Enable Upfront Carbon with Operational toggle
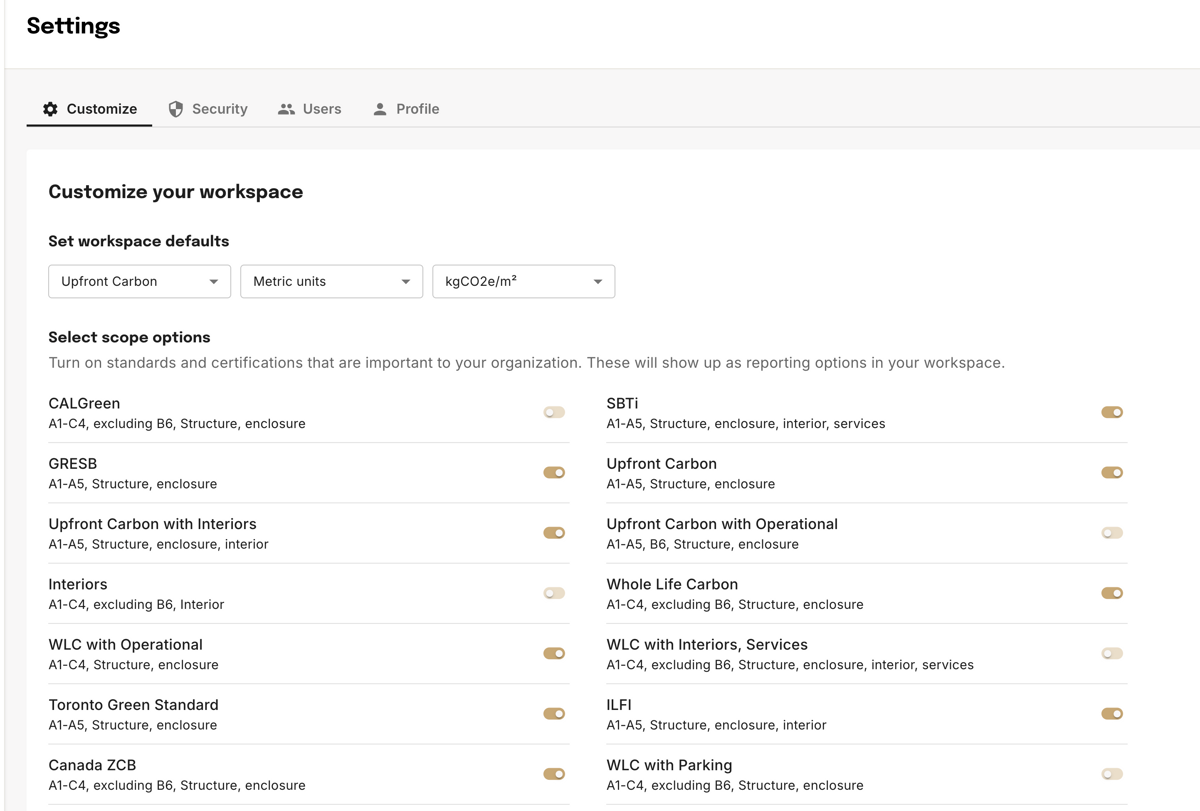This screenshot has width=1200, height=811. (1112, 533)
